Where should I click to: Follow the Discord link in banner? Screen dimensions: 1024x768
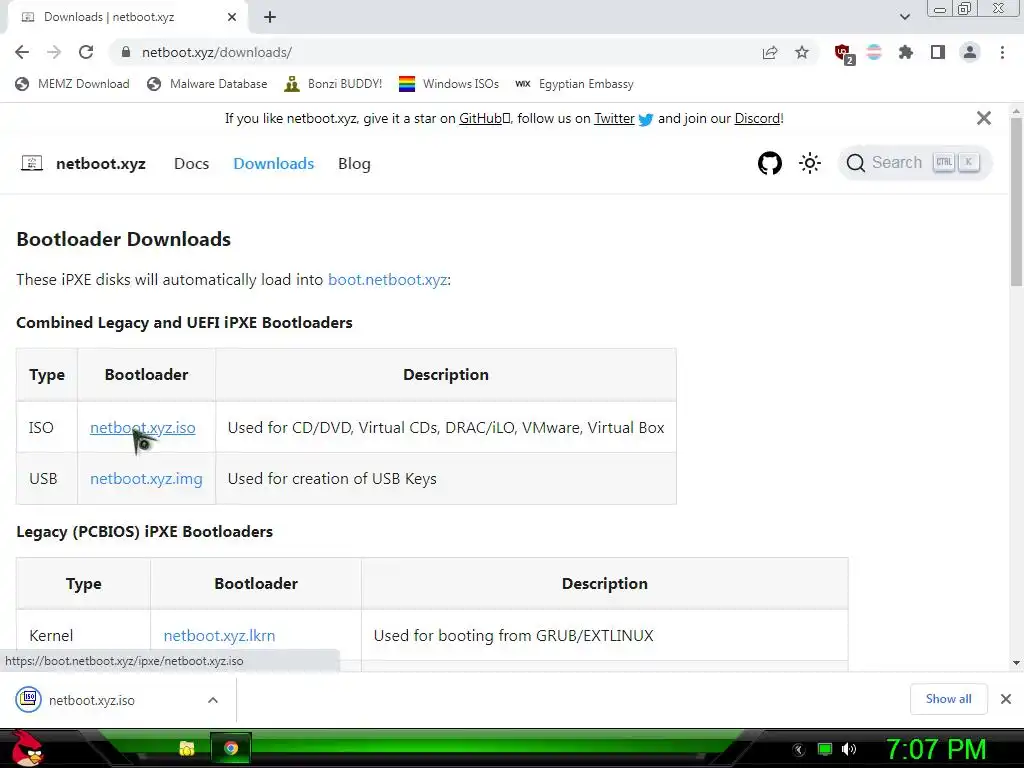pos(757,118)
